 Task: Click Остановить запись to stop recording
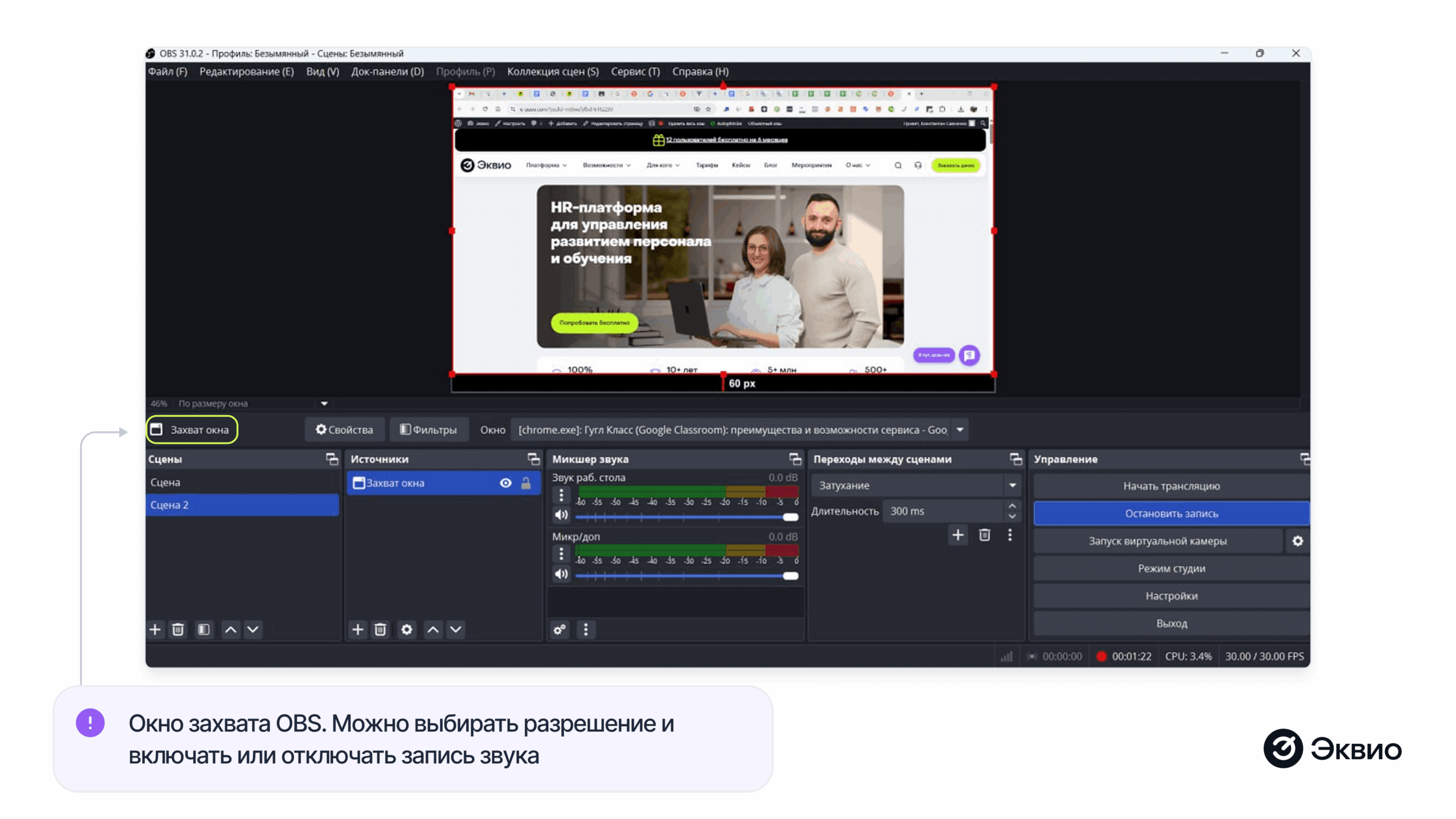point(1170,512)
